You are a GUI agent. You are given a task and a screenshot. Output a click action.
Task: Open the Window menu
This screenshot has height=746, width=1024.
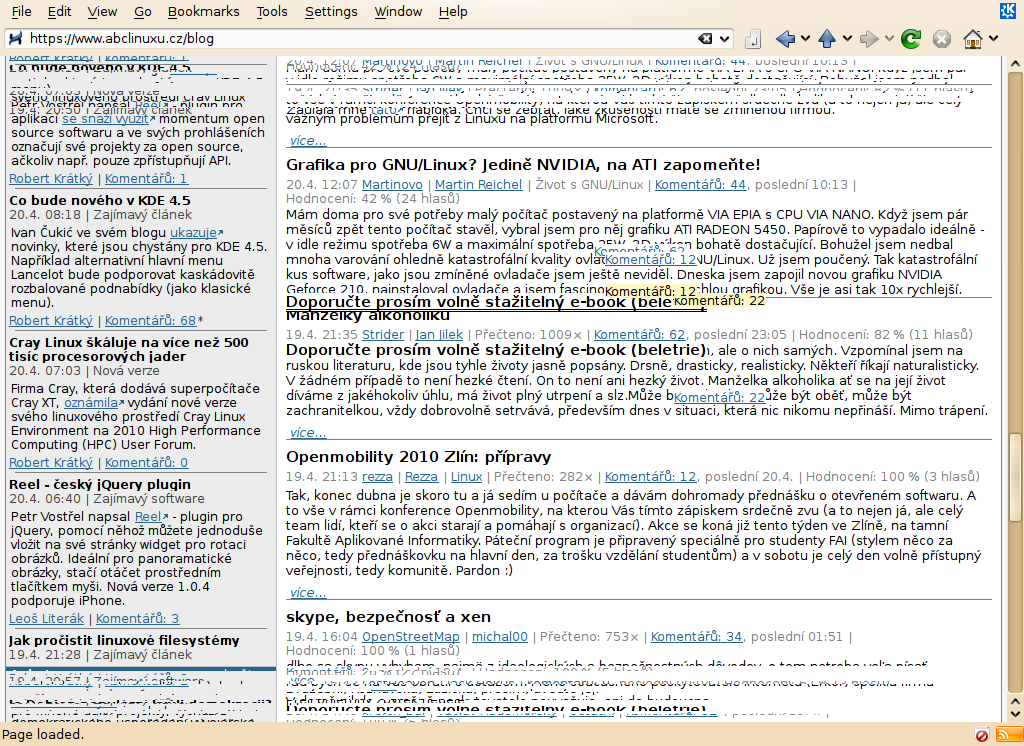click(398, 11)
